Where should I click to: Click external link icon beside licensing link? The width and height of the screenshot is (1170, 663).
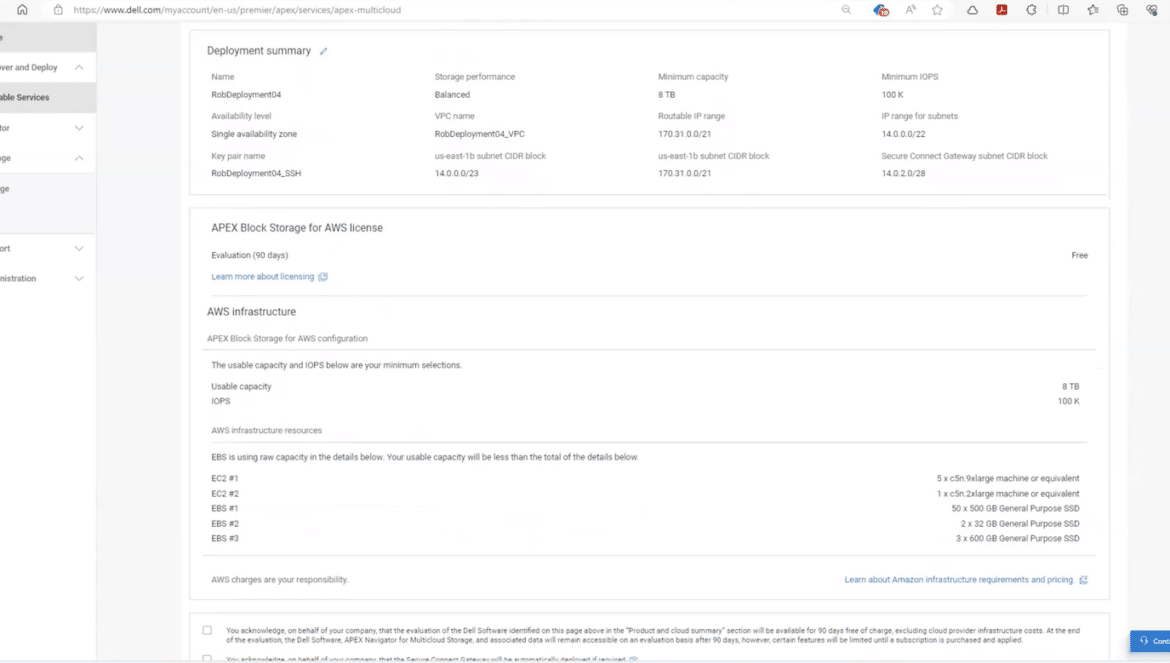(323, 277)
